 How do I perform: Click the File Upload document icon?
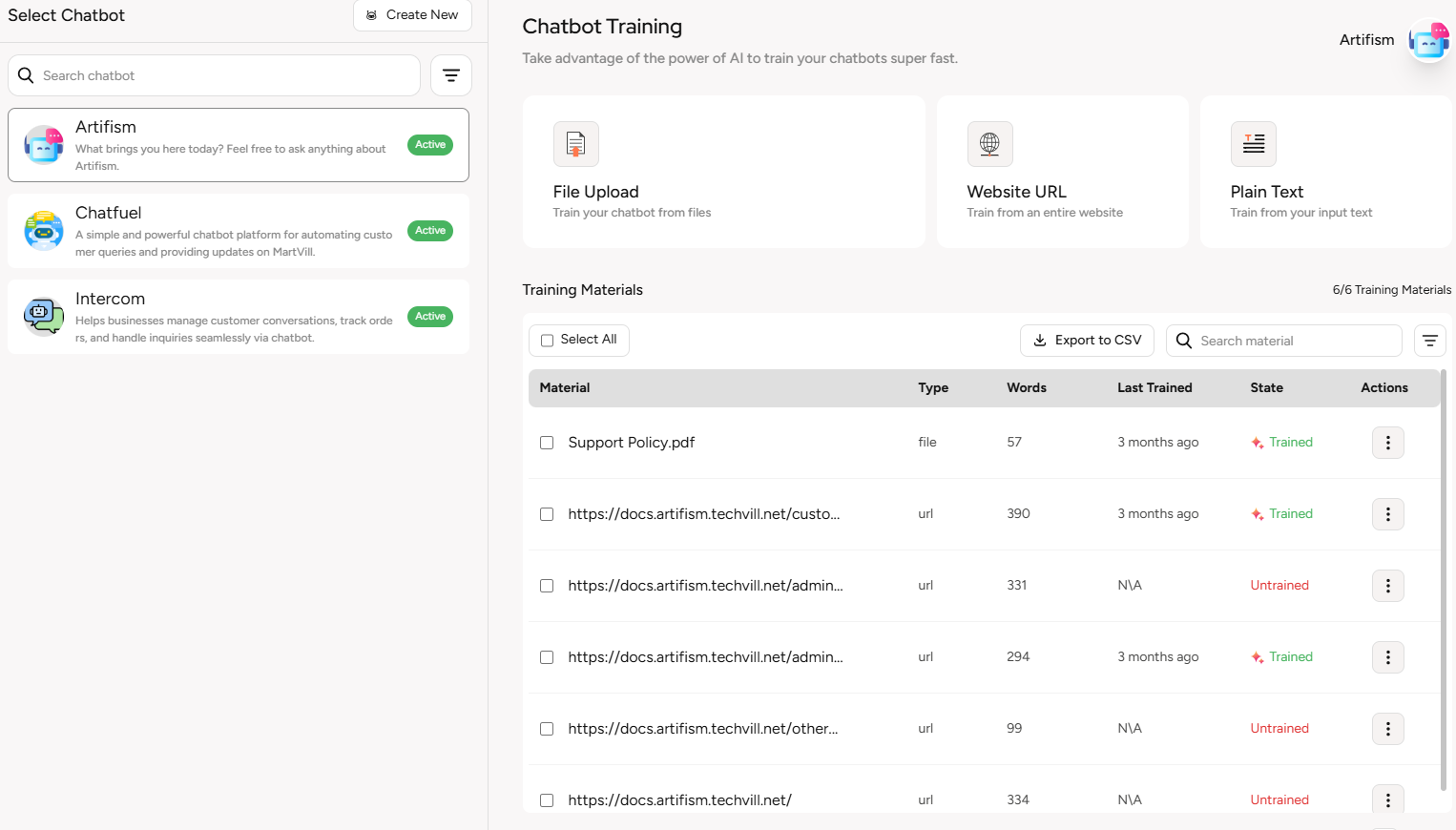575,144
